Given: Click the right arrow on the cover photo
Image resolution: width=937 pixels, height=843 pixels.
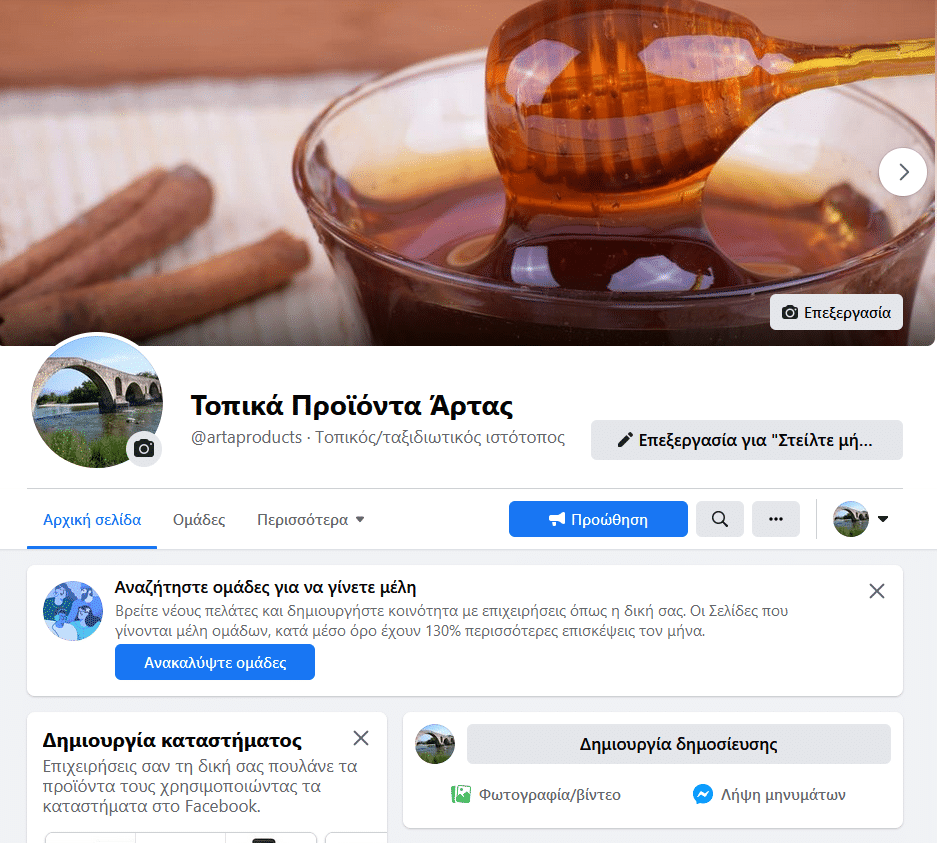Looking at the screenshot, I should pos(902,172).
